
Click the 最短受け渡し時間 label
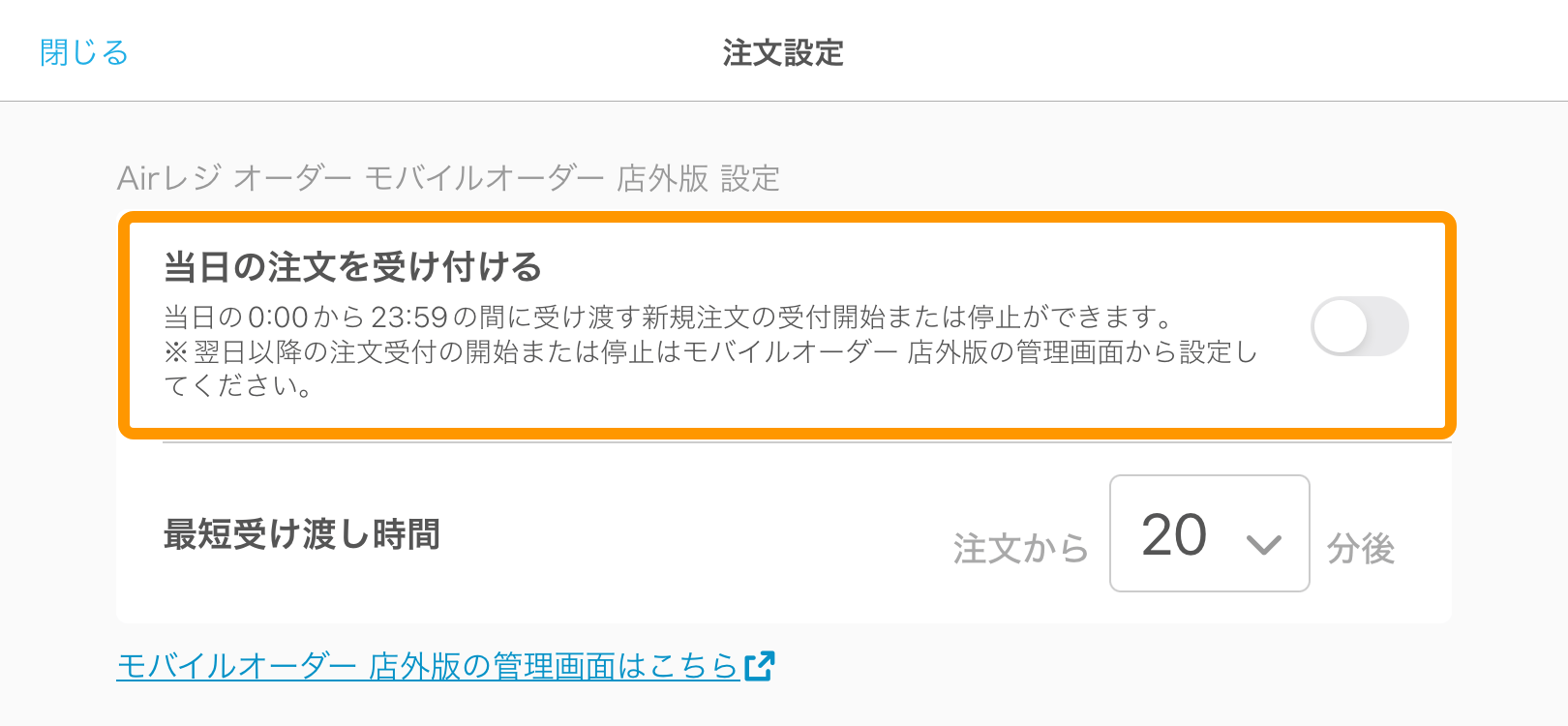pyautogui.click(x=302, y=533)
